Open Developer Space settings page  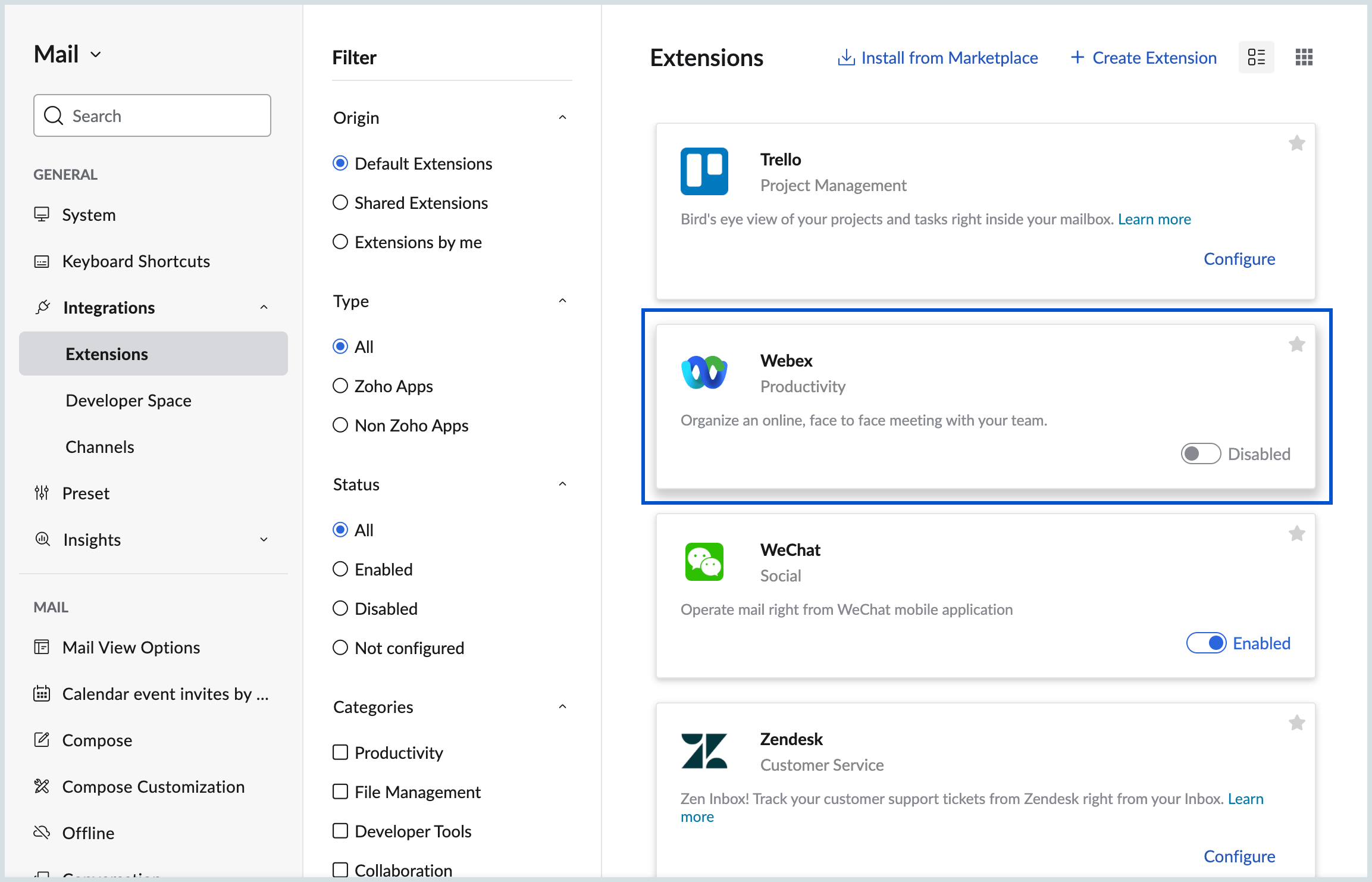129,401
